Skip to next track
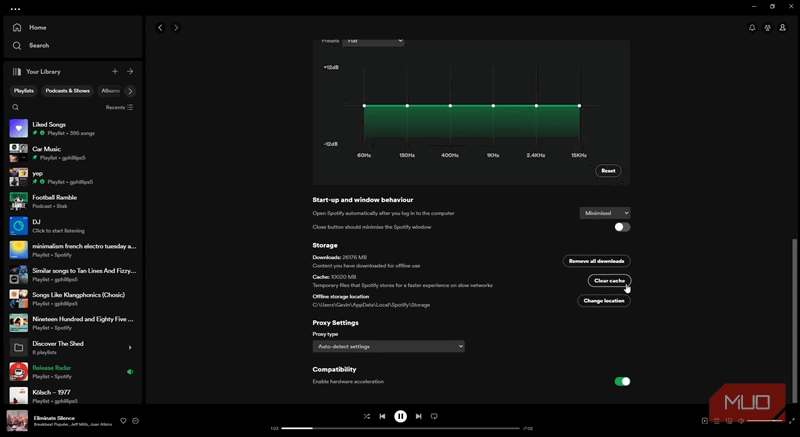The height and width of the screenshot is (437, 800). click(418, 416)
